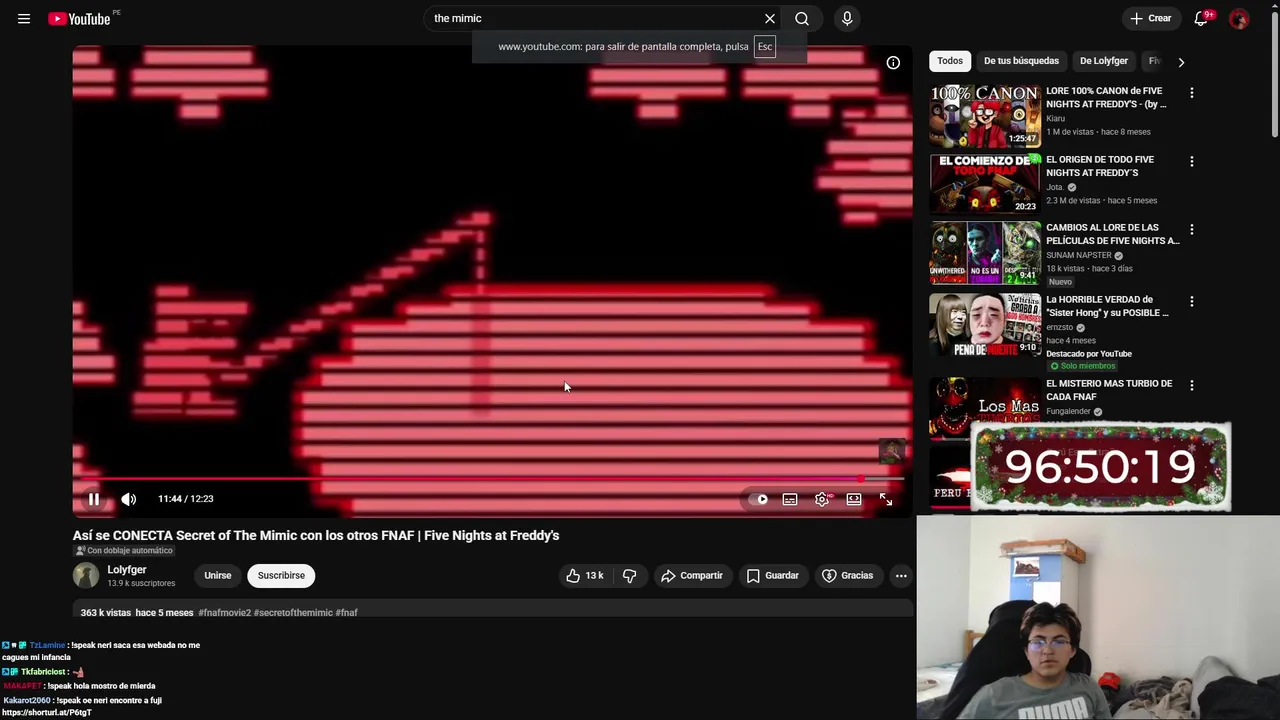The height and width of the screenshot is (720, 1280).
Task: Like the video with 13 k
Action: [585, 576]
